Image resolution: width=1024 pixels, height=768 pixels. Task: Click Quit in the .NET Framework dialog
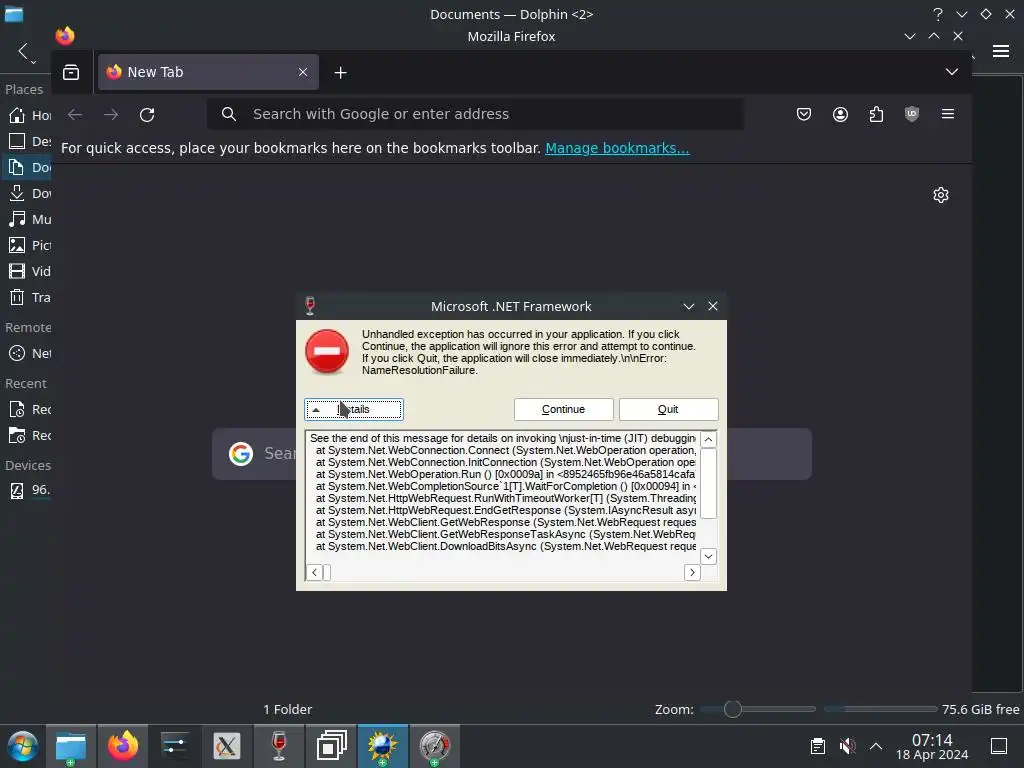[668, 409]
